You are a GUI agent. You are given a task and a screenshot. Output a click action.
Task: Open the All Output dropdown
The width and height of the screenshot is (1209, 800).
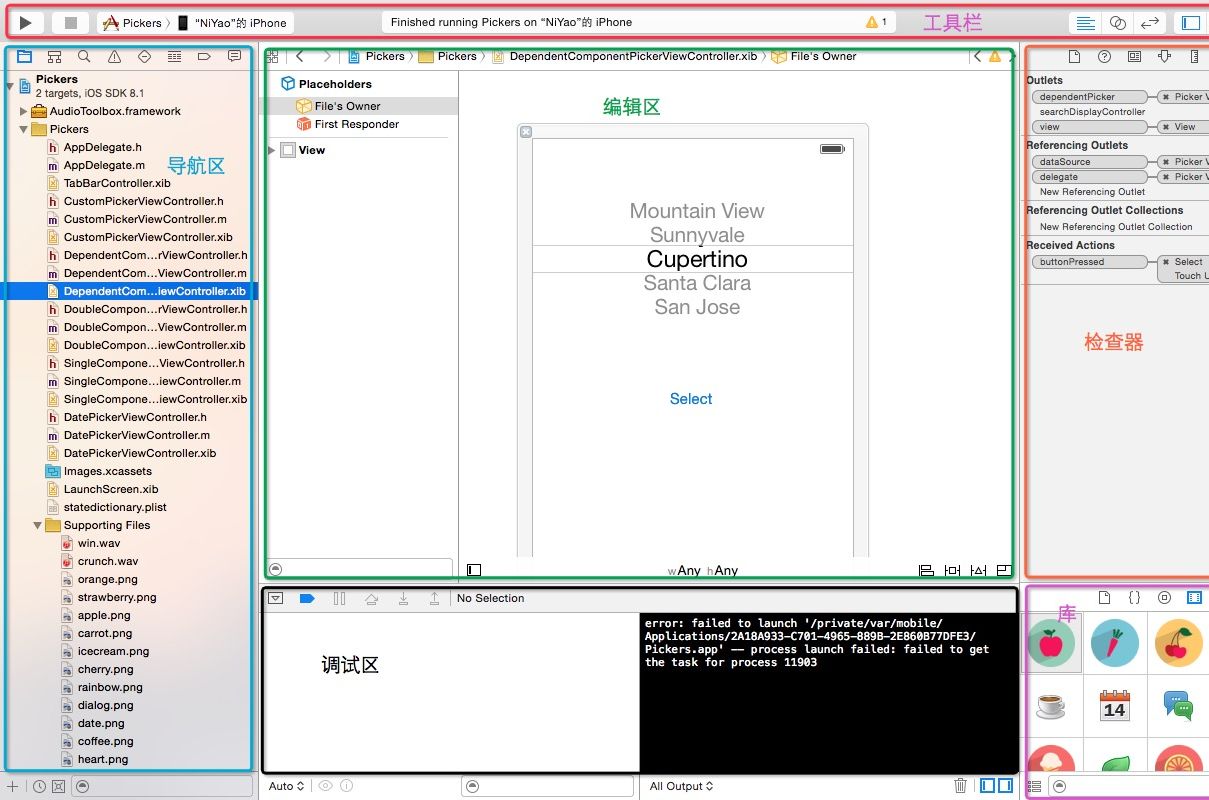tap(680, 786)
